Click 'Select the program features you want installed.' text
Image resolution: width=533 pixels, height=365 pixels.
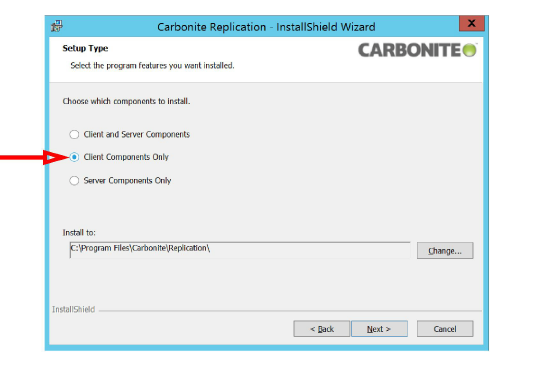click(x=152, y=66)
